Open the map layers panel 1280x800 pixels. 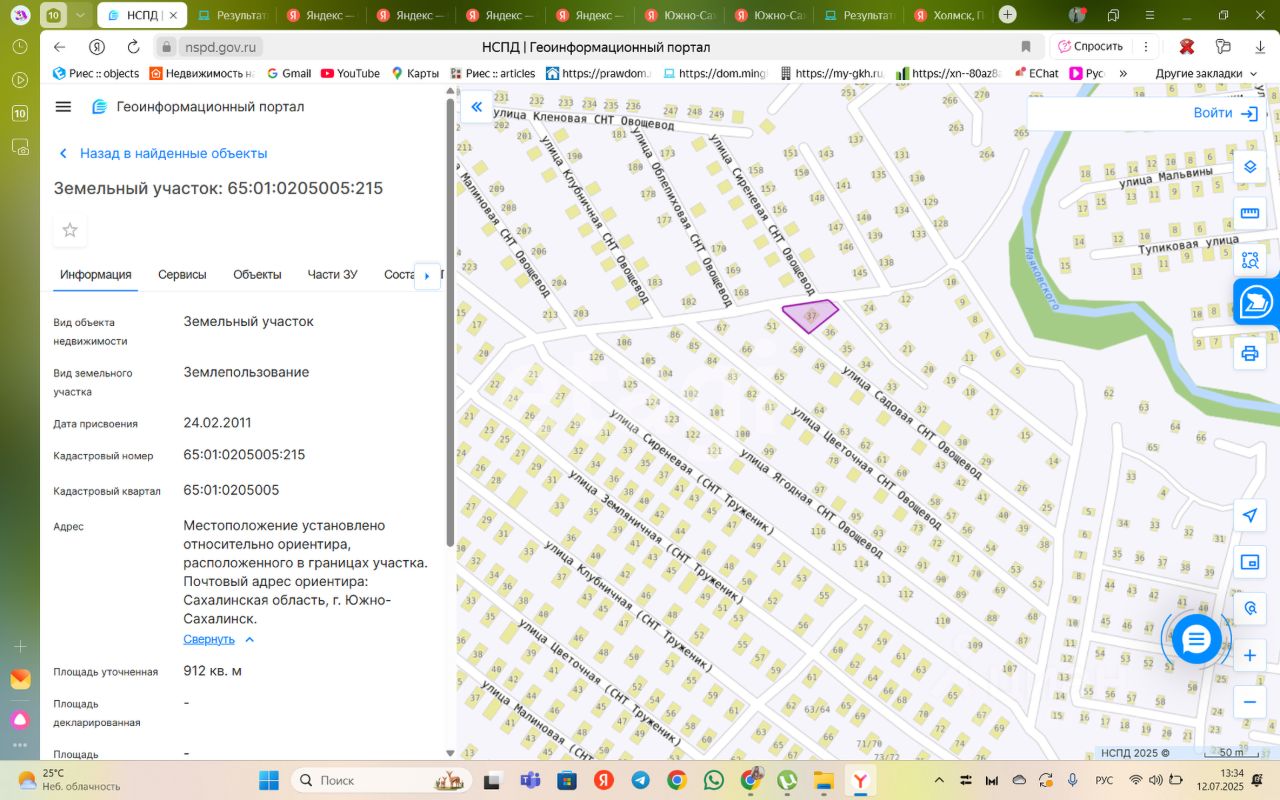point(1249,166)
